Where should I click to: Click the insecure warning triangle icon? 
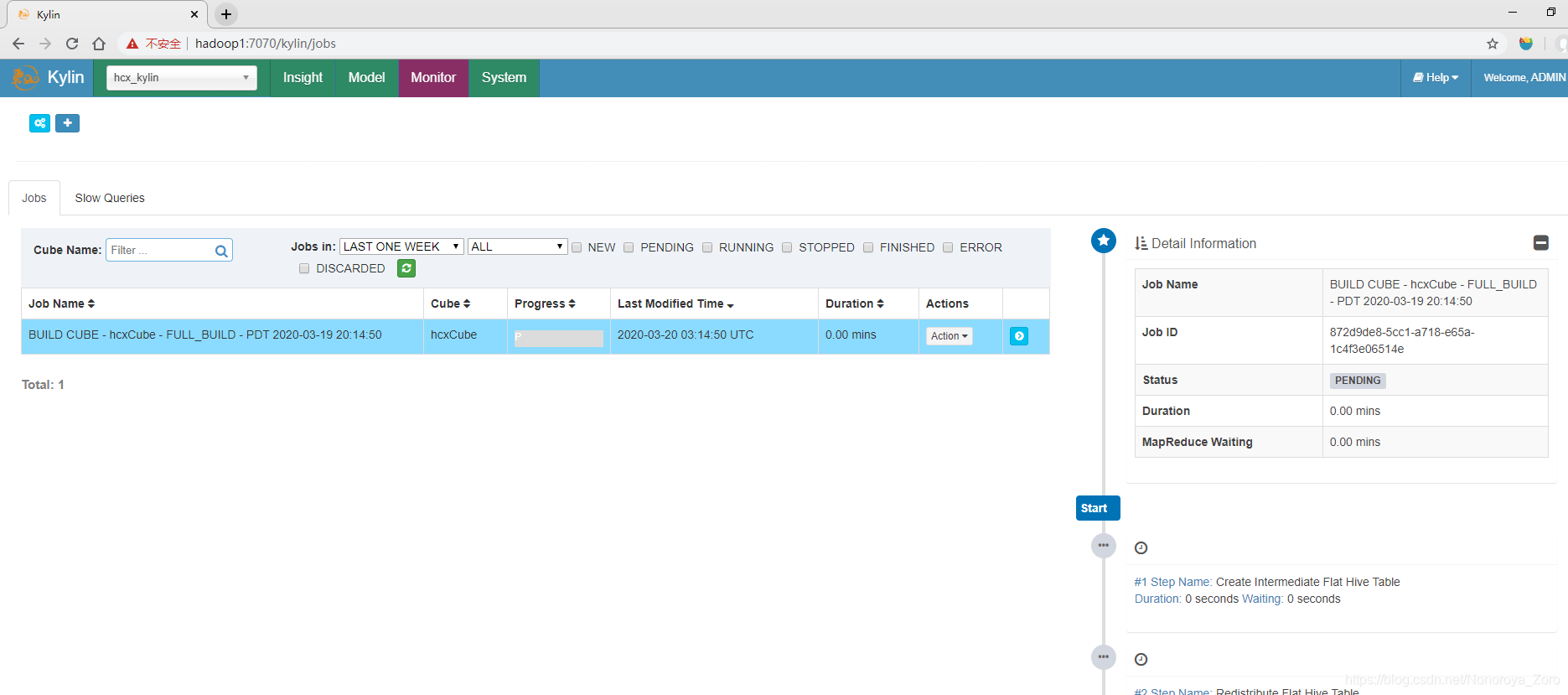click(x=132, y=44)
